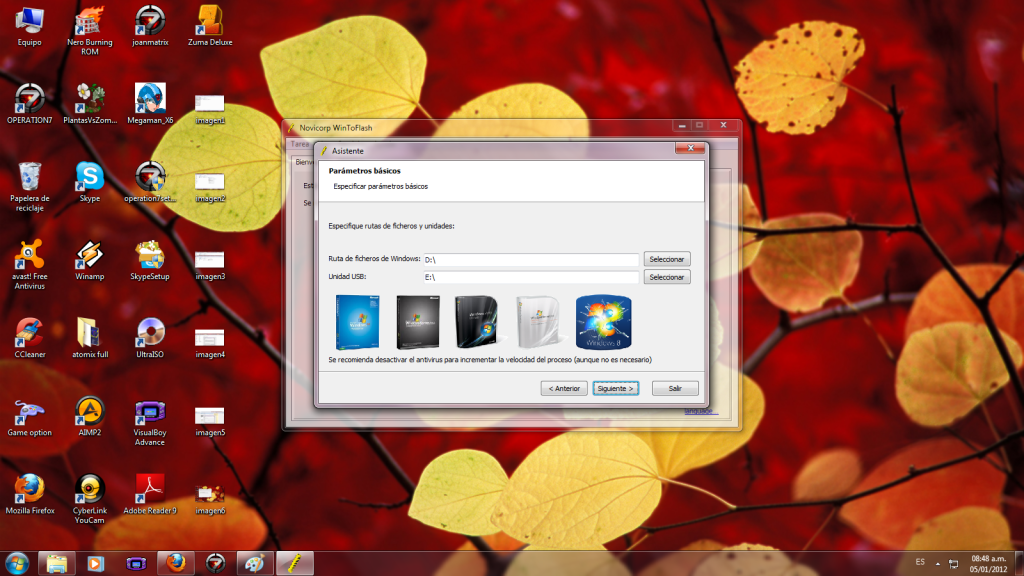Select the avast! Free Antivirus icon

[x=29, y=264]
